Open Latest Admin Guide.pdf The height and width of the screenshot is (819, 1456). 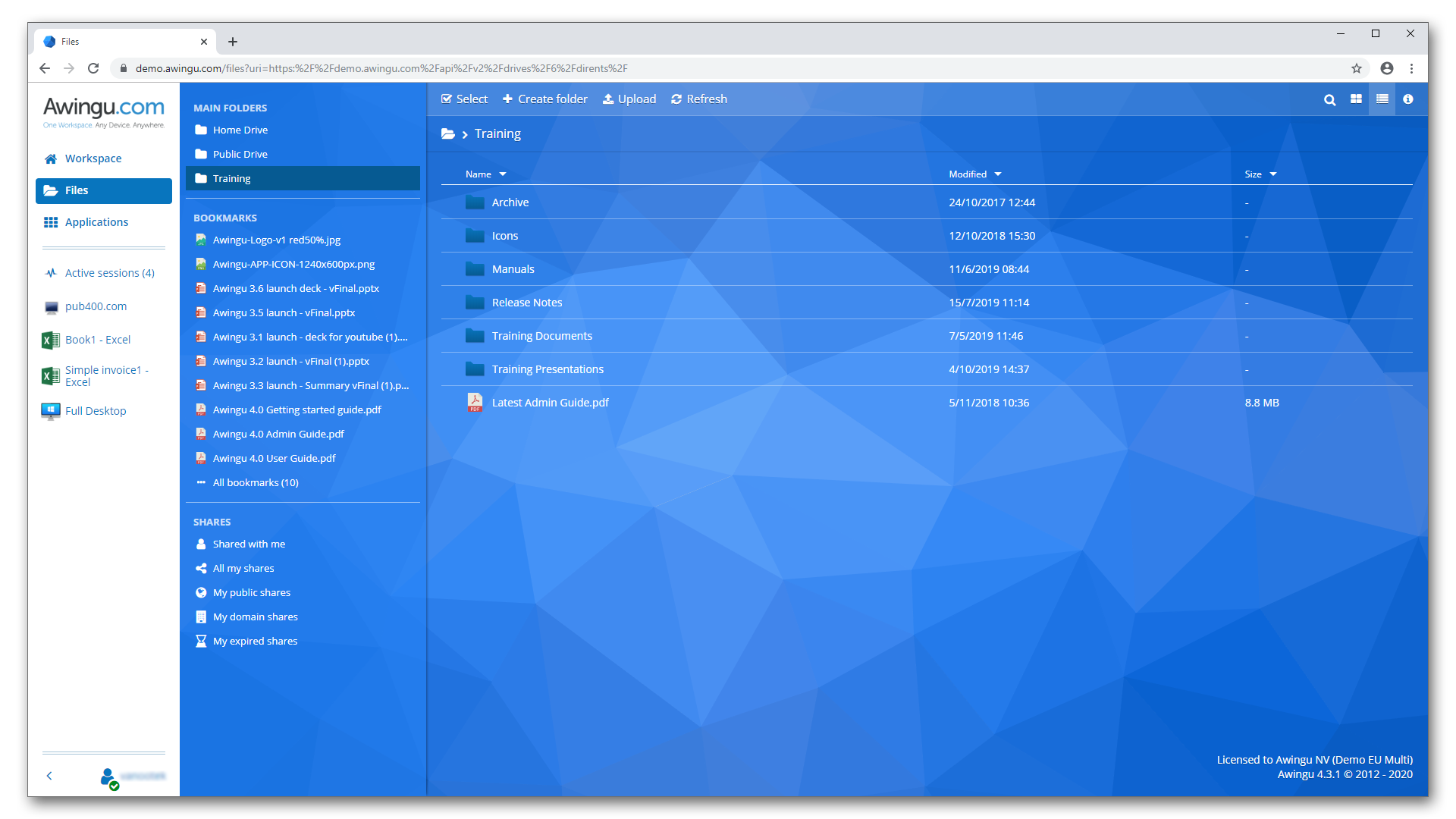point(550,403)
